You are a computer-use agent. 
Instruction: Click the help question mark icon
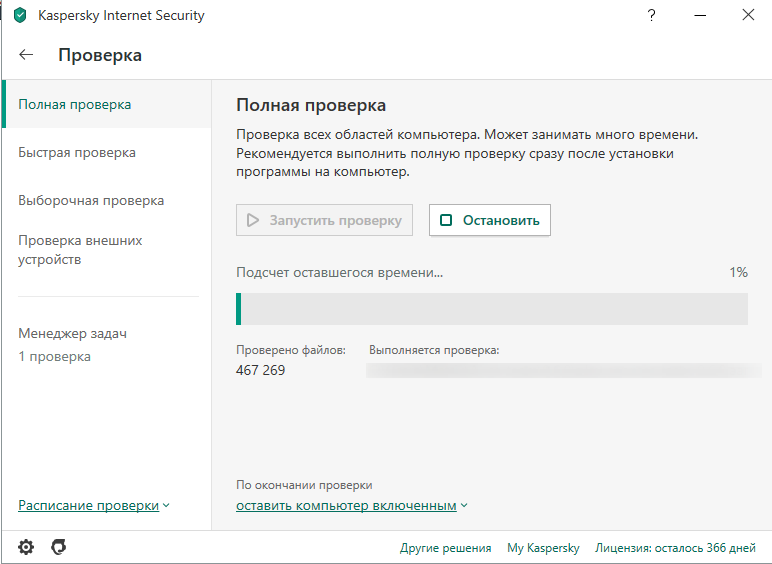(651, 15)
